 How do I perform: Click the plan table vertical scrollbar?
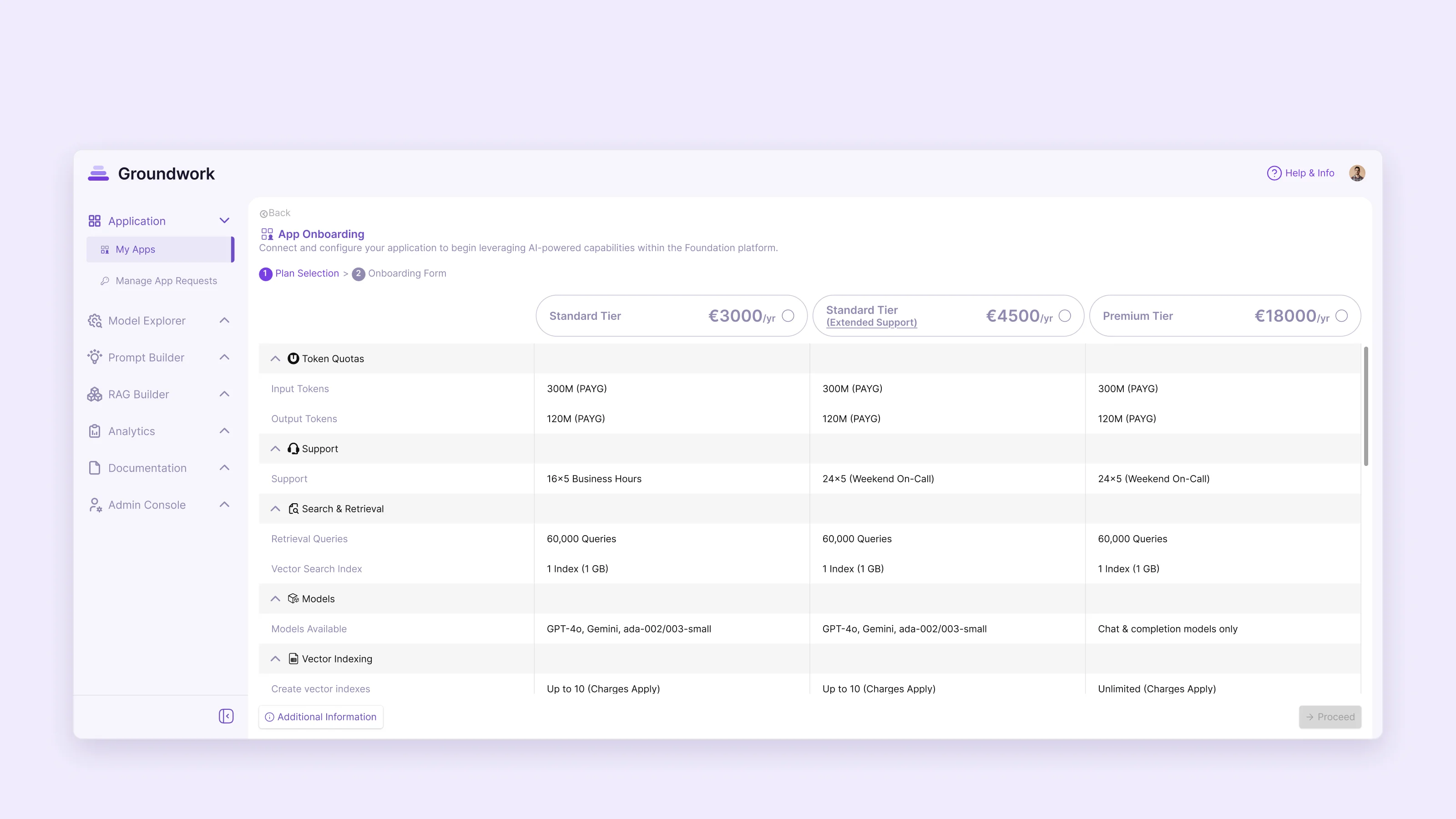[1366, 406]
